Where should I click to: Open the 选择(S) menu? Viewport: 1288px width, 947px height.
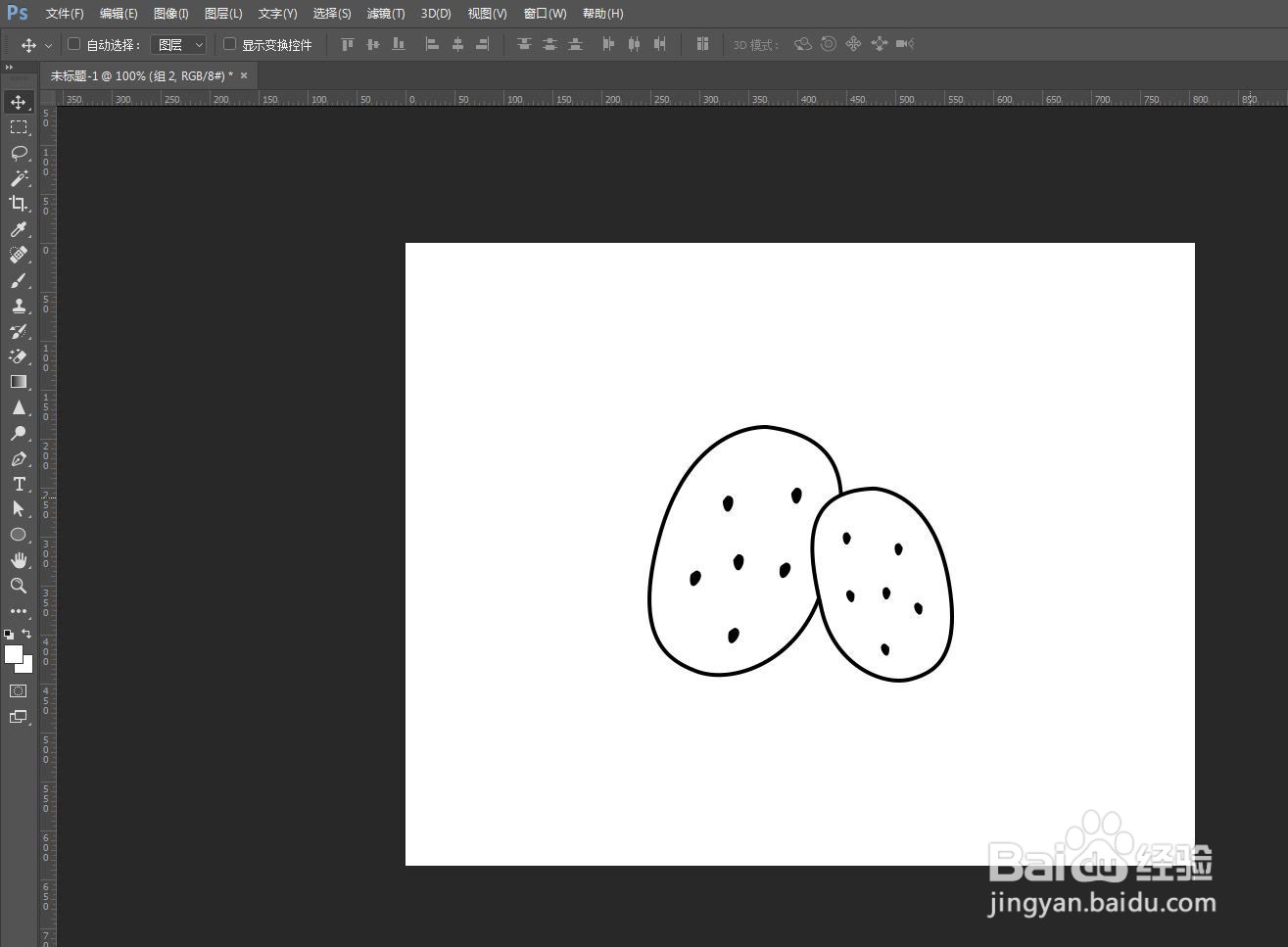coord(332,14)
